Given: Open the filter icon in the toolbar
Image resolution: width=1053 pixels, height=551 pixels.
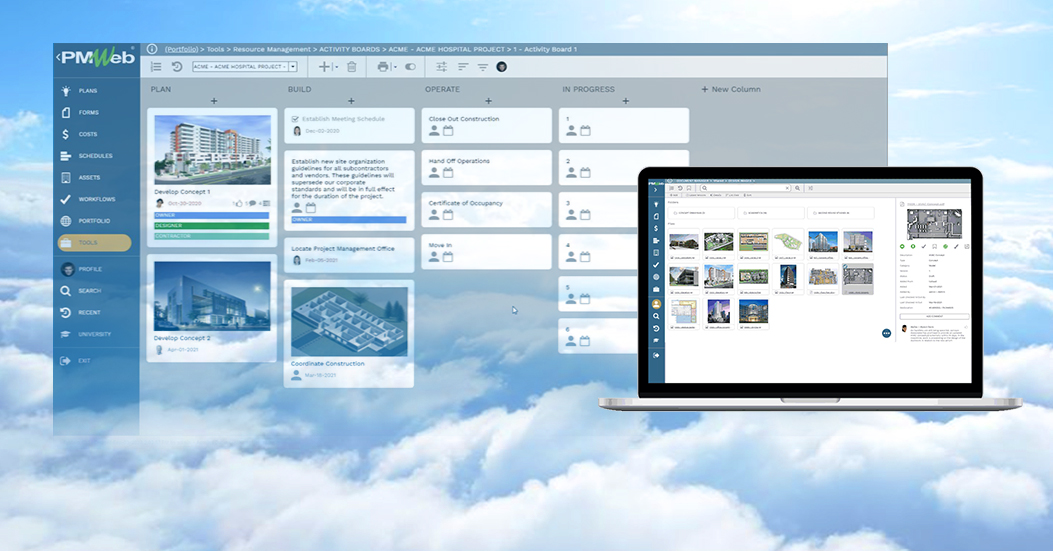Looking at the screenshot, I should point(483,67).
